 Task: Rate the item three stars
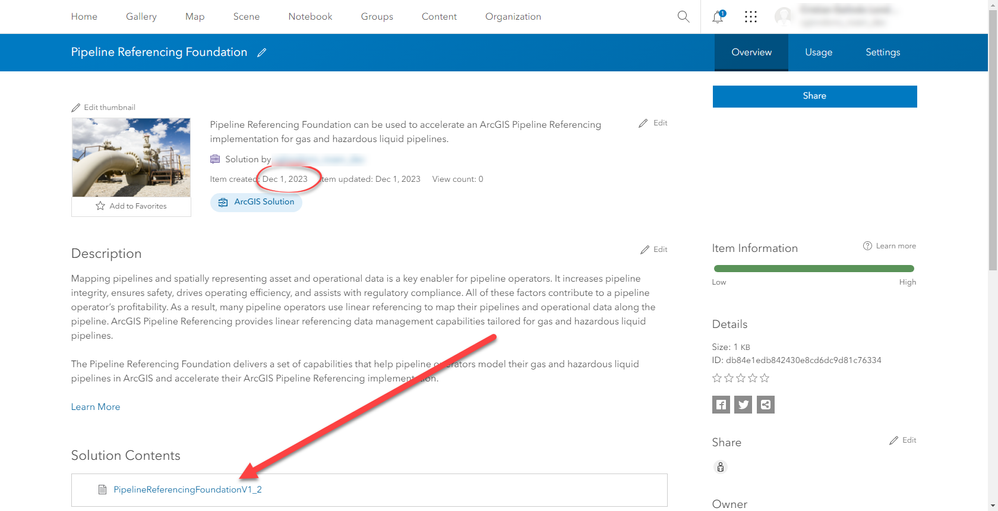click(x=741, y=378)
